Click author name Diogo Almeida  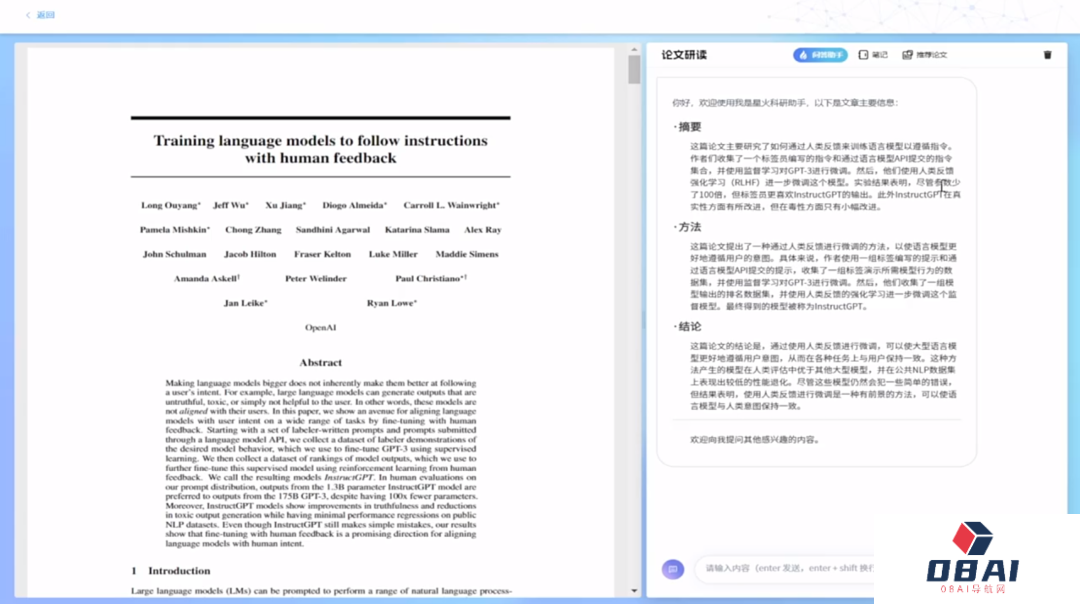tap(355, 205)
